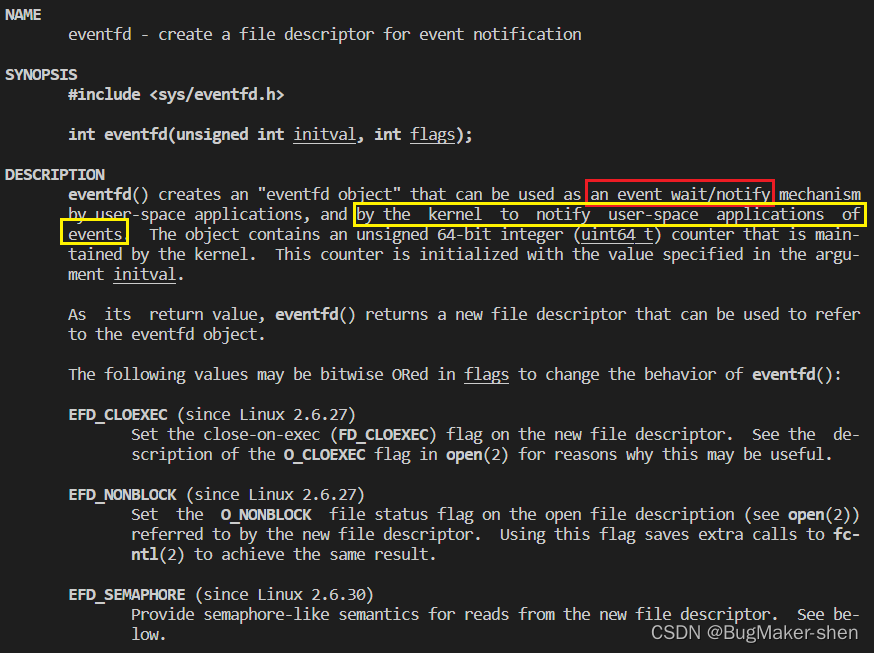
Task: Click 'kernel' in 'by the kernel to notify'
Action: 455,215
